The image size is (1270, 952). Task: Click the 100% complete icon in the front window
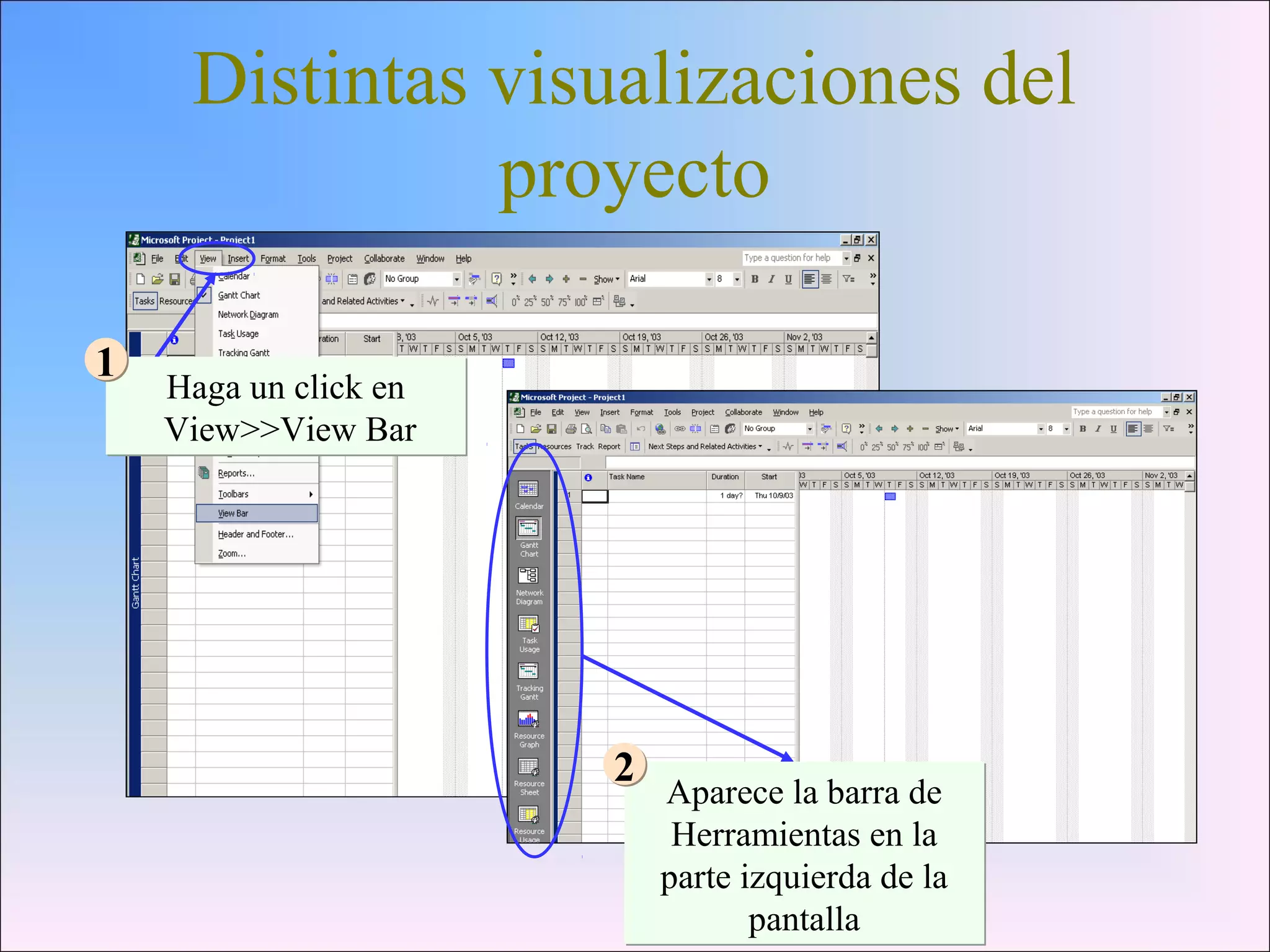(923, 446)
